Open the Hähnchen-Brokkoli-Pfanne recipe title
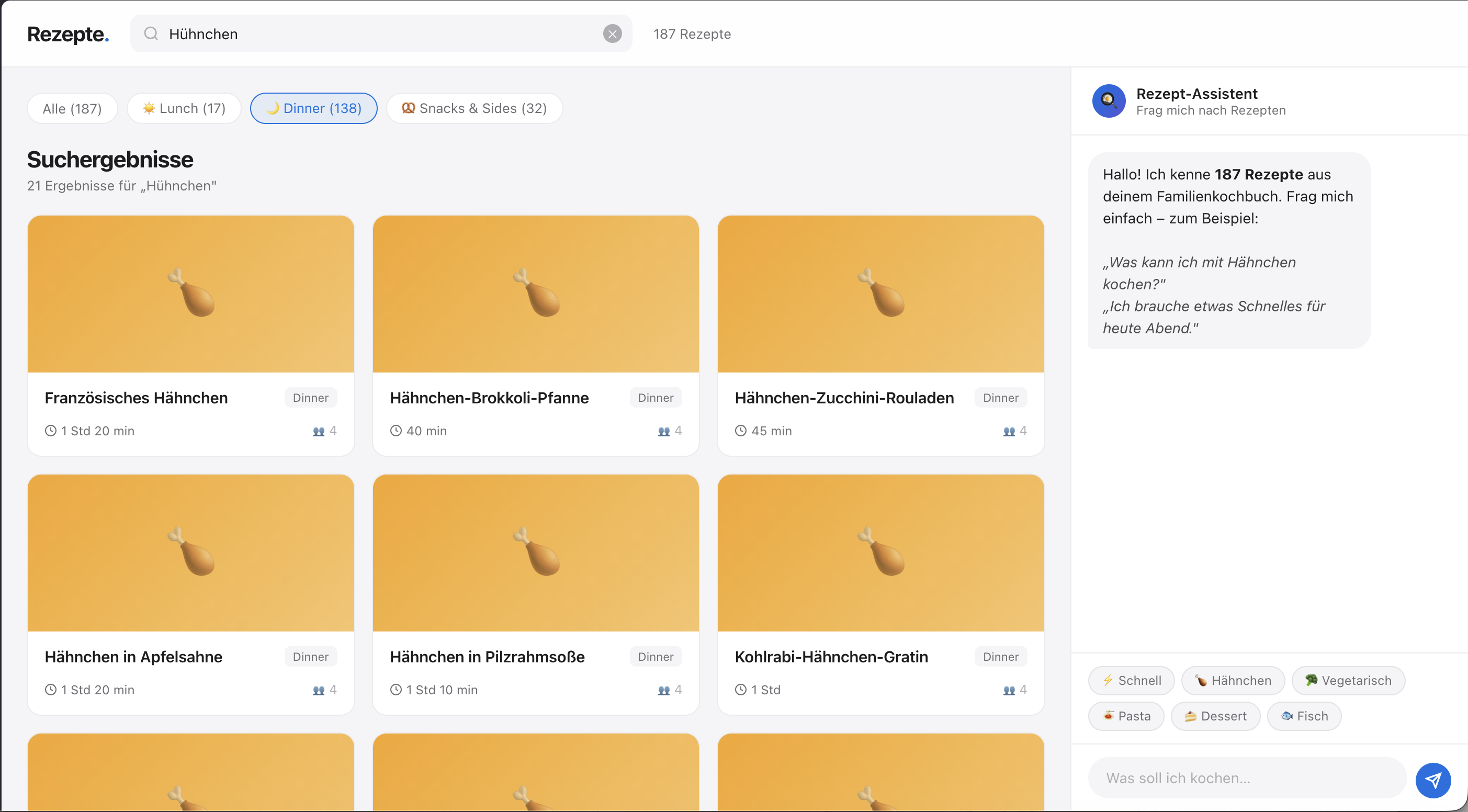Viewport: 1468px width, 812px height. pos(489,398)
